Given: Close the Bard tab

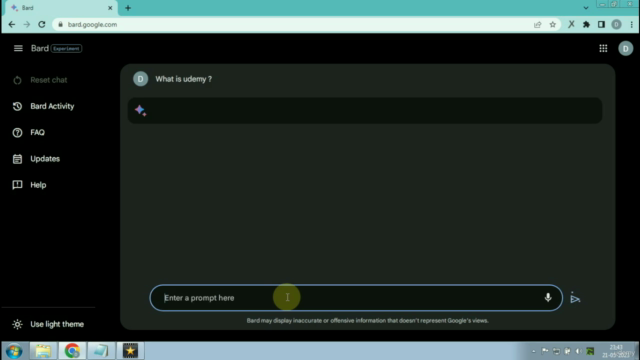Looking at the screenshot, I should tap(110, 8).
